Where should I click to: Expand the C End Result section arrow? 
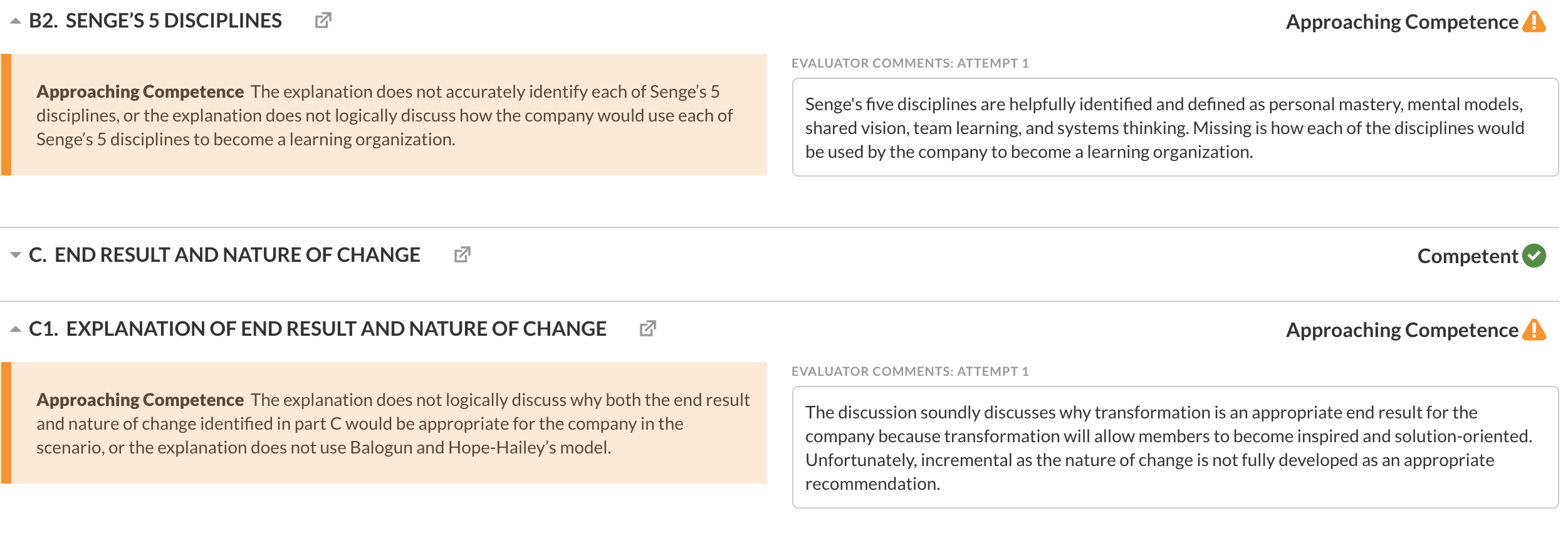(x=16, y=255)
